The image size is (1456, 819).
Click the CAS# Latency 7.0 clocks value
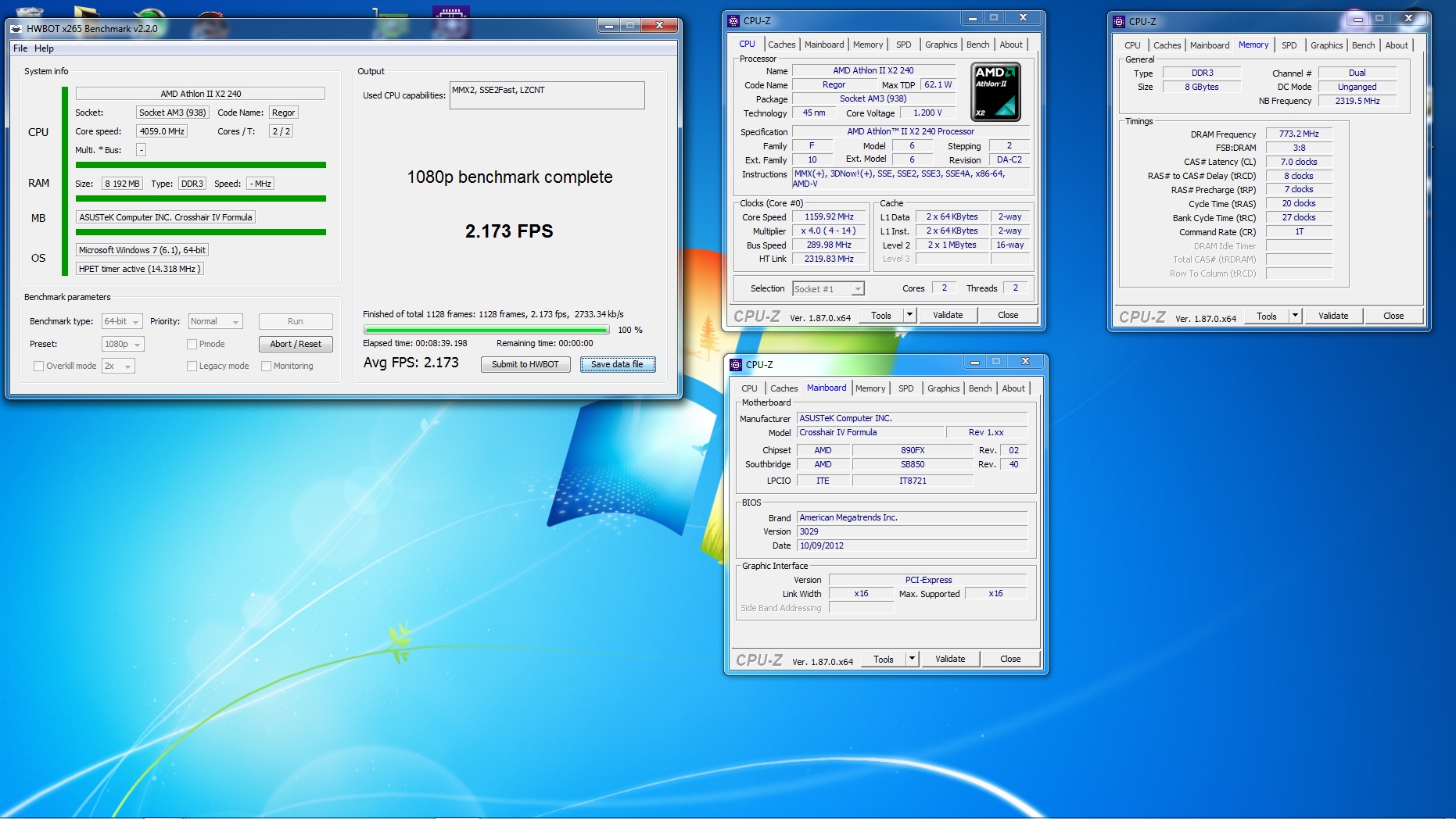(1299, 163)
